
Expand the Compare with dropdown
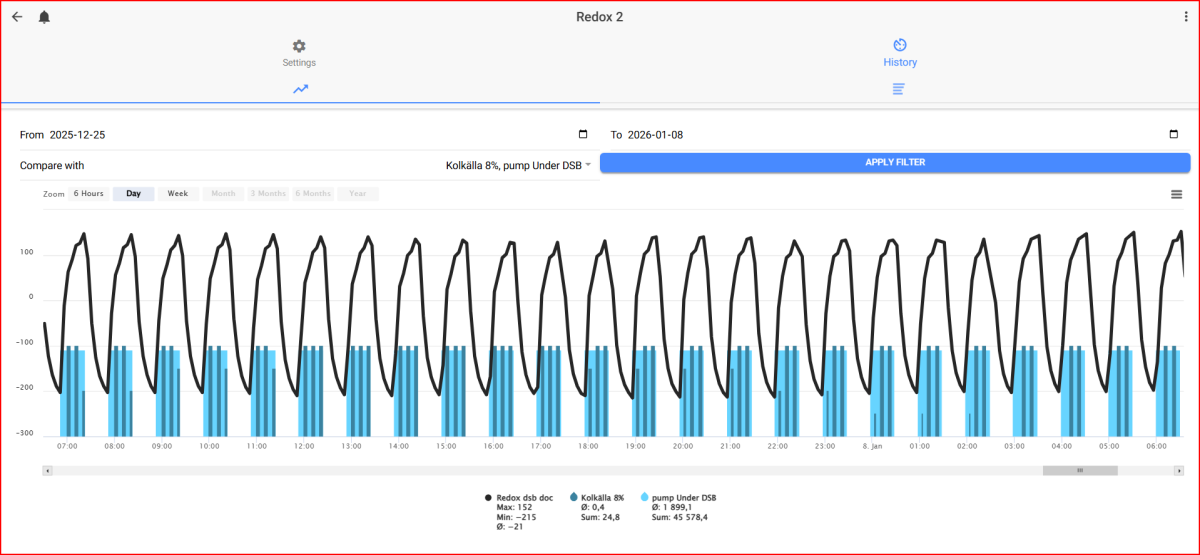point(519,165)
